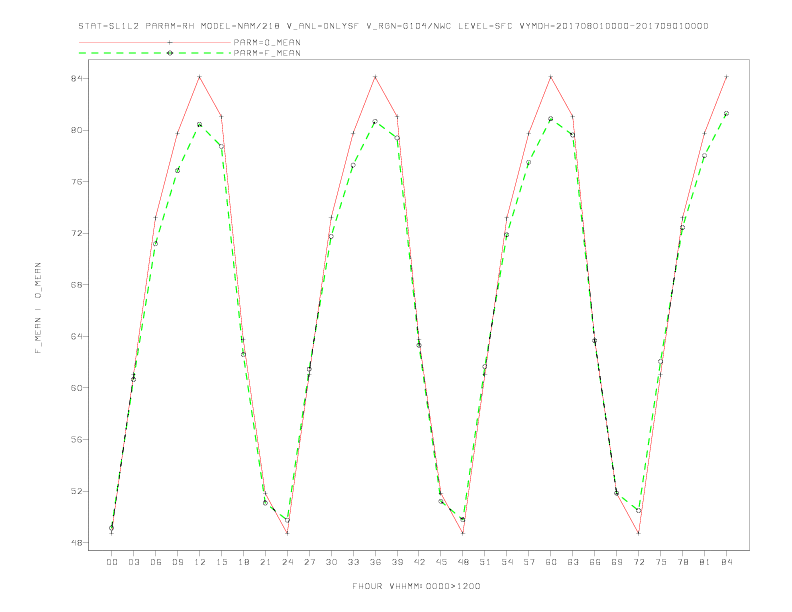Click the x-axis forecast hour label 00
792x612 pixels.
[x=112, y=562]
